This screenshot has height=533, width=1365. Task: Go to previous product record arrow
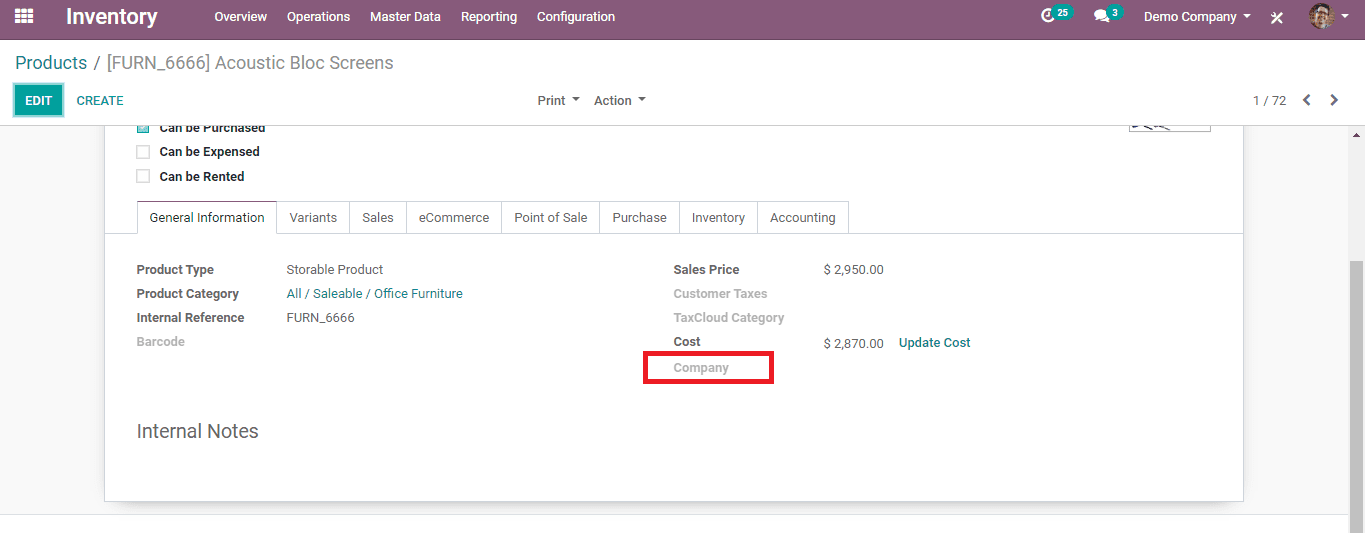1307,100
